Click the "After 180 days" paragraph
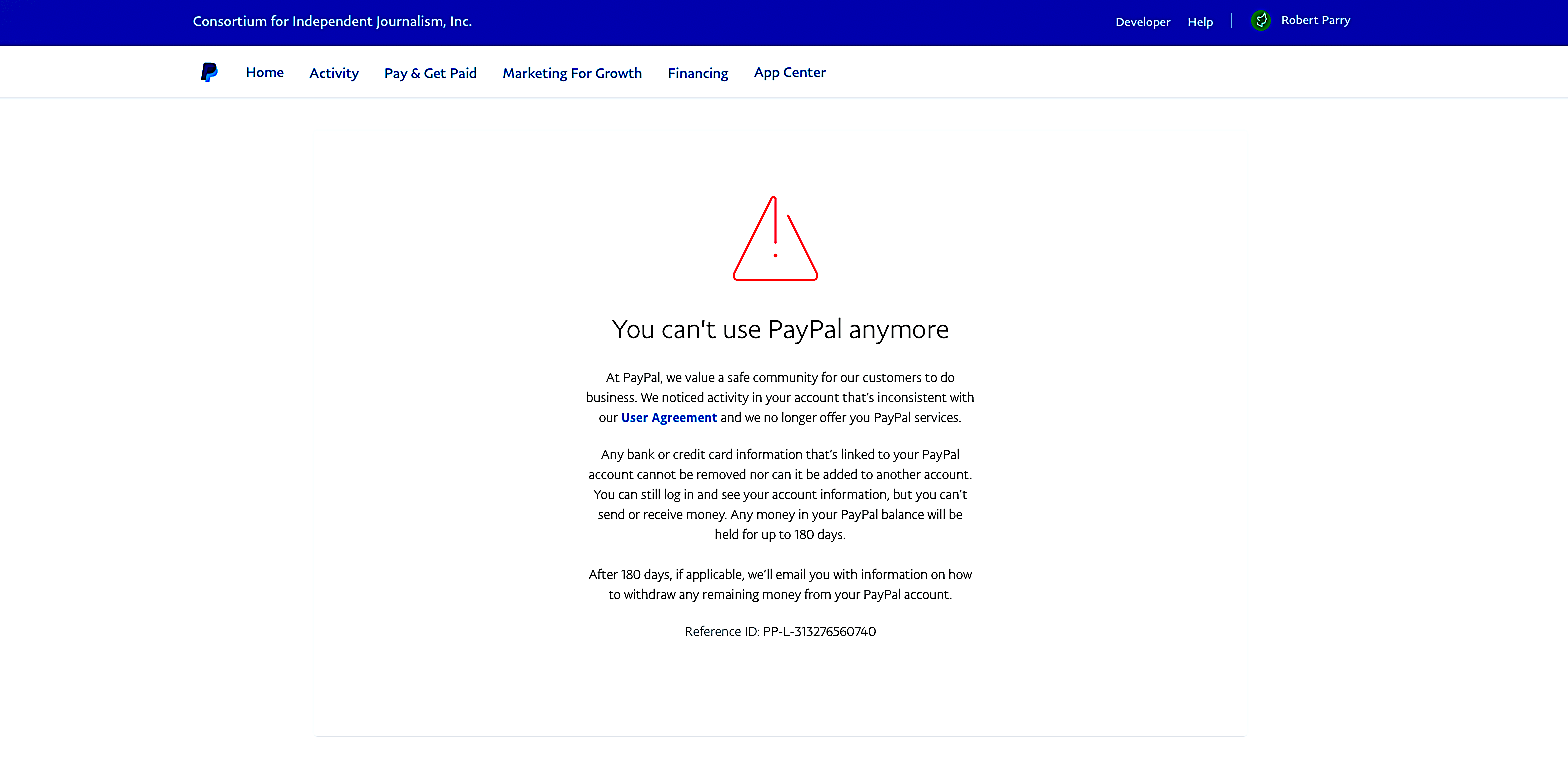 (780, 584)
